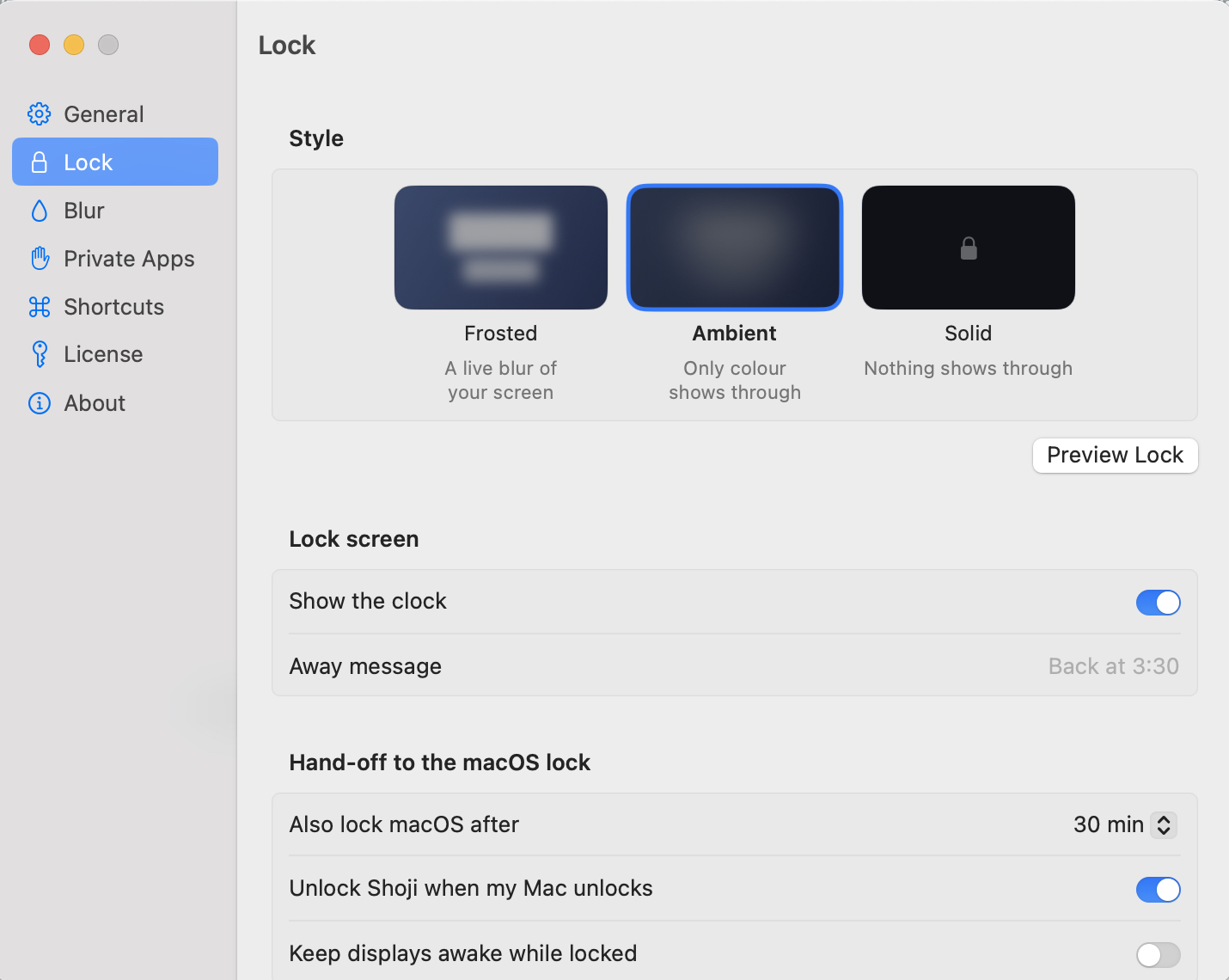Click the Blur droplet icon
The image size is (1229, 980).
point(40,211)
